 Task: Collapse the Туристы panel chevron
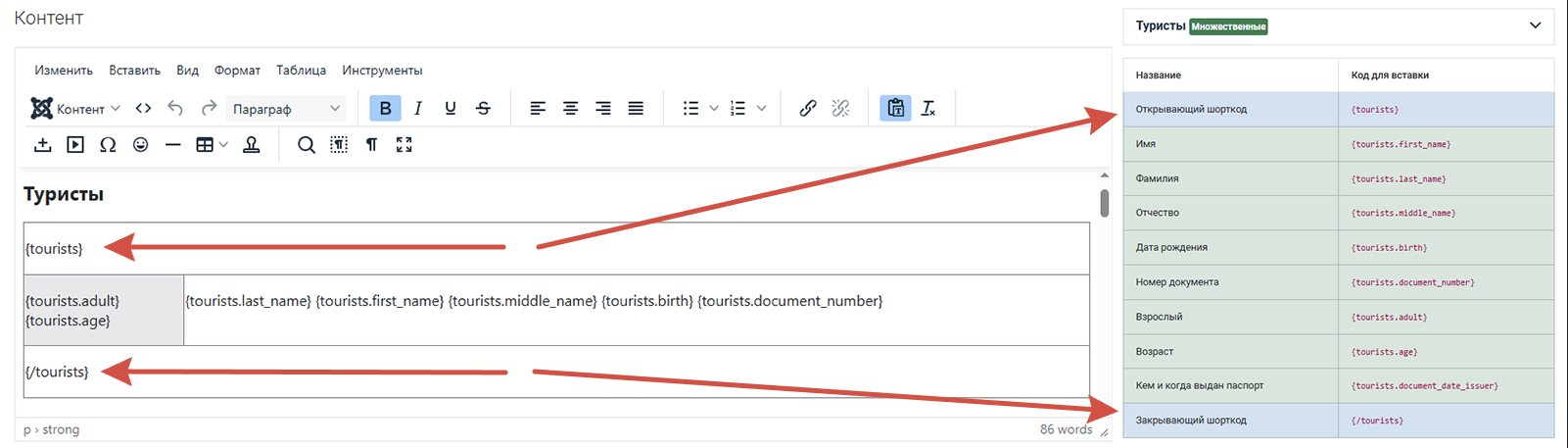1535,25
